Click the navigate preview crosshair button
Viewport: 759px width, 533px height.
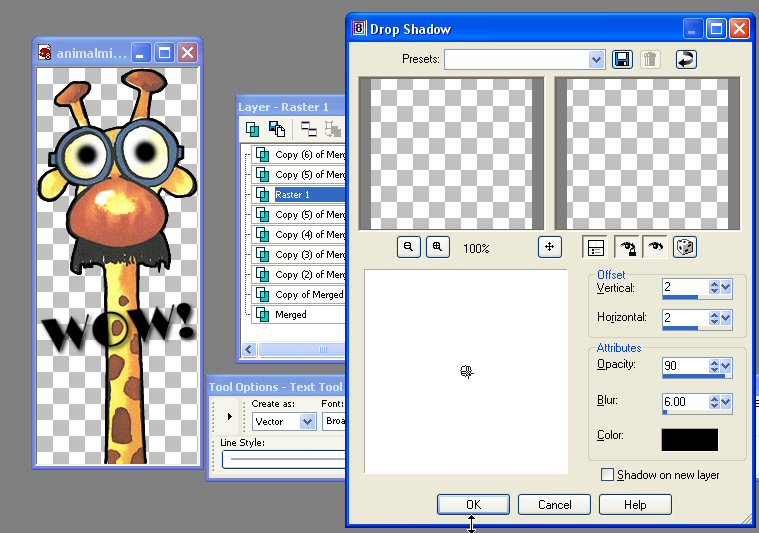point(549,247)
